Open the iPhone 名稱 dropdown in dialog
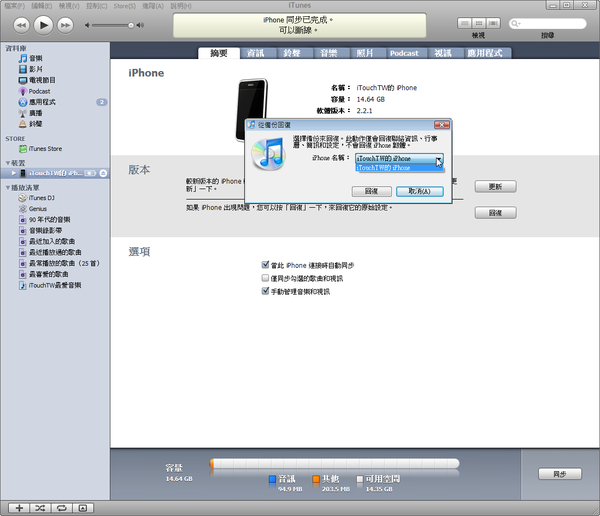The height and width of the screenshot is (516, 600). (399, 158)
